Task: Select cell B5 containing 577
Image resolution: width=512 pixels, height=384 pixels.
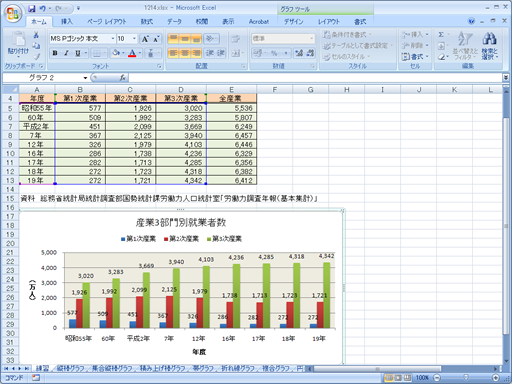Action: (80, 108)
